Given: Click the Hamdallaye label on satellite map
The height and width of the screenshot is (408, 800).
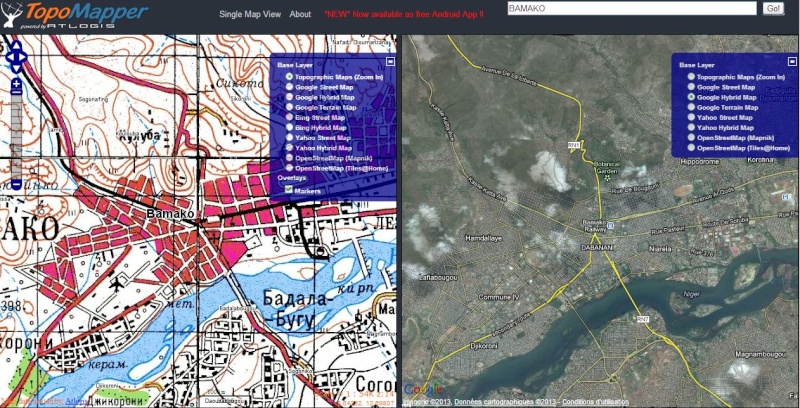Looking at the screenshot, I should coord(484,238).
